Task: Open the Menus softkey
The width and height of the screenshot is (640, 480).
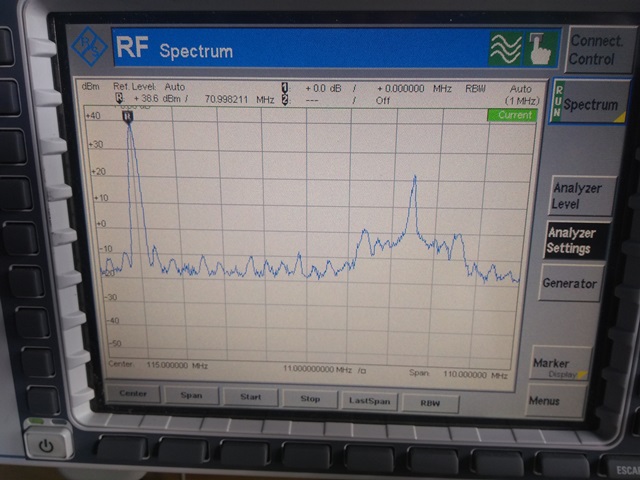Action: 545,401
